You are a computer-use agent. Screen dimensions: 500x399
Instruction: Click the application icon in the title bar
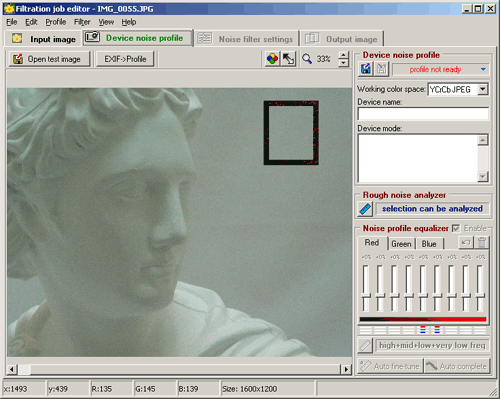click(9, 9)
